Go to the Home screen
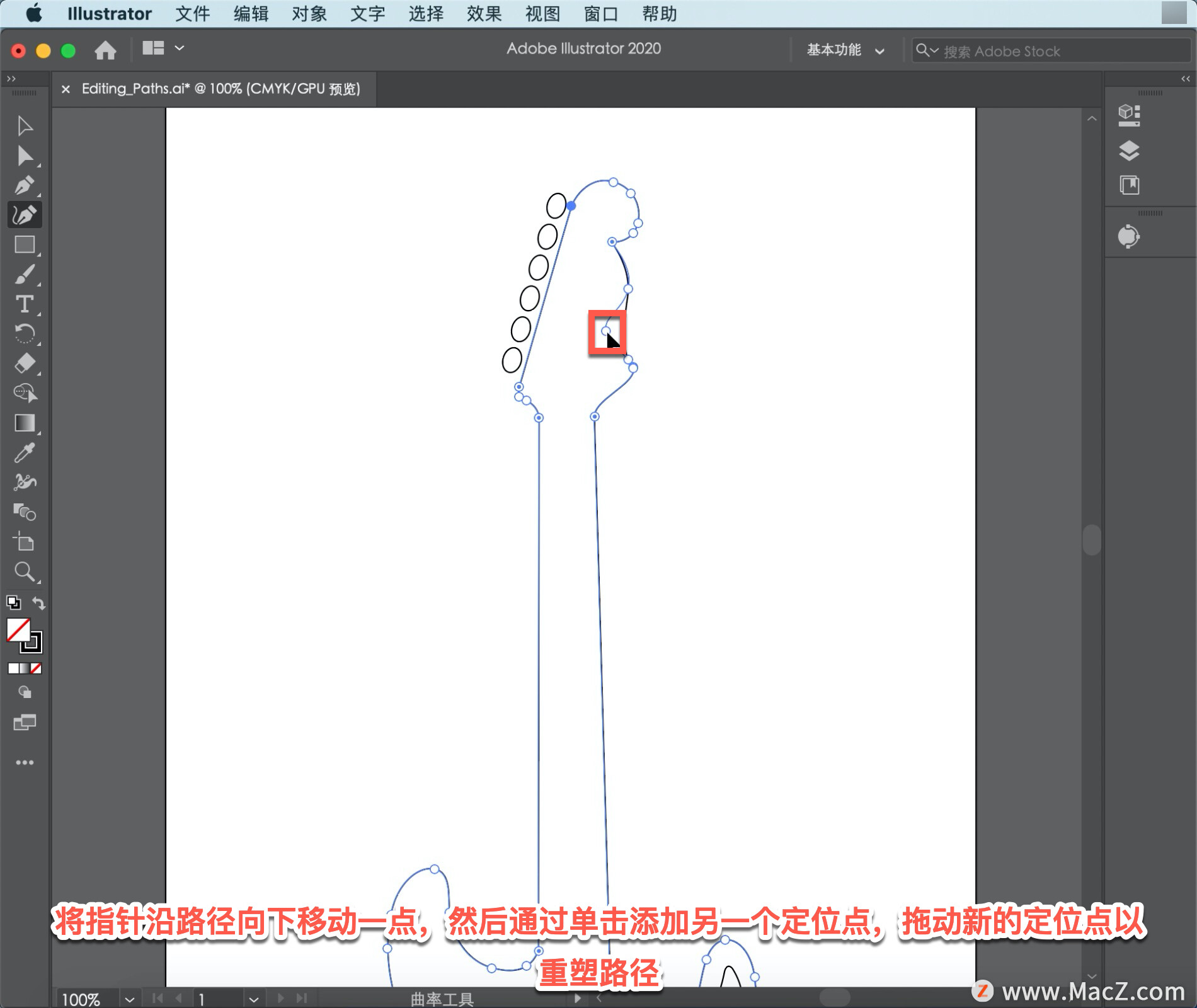Screen dimensions: 1197x1008 [105, 50]
